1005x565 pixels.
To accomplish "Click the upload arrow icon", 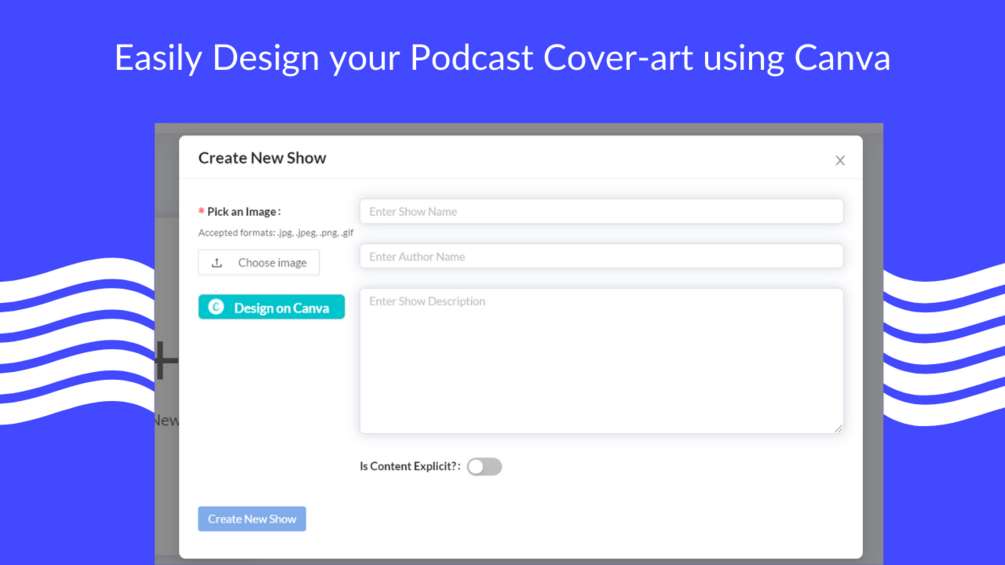I will (x=217, y=263).
